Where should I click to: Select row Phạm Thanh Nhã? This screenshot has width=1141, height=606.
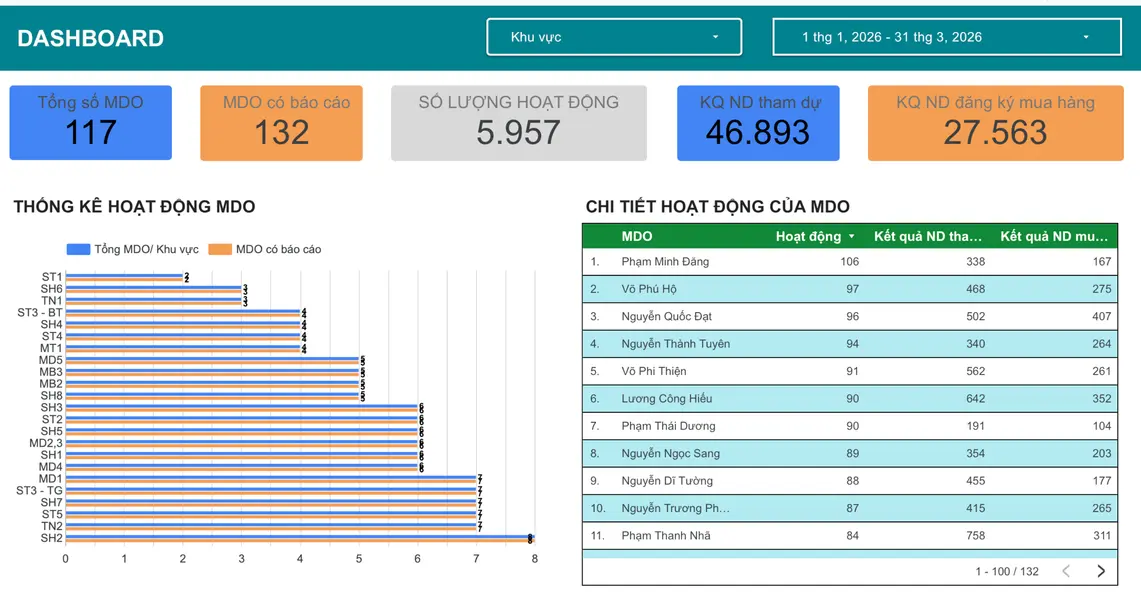[850, 535]
